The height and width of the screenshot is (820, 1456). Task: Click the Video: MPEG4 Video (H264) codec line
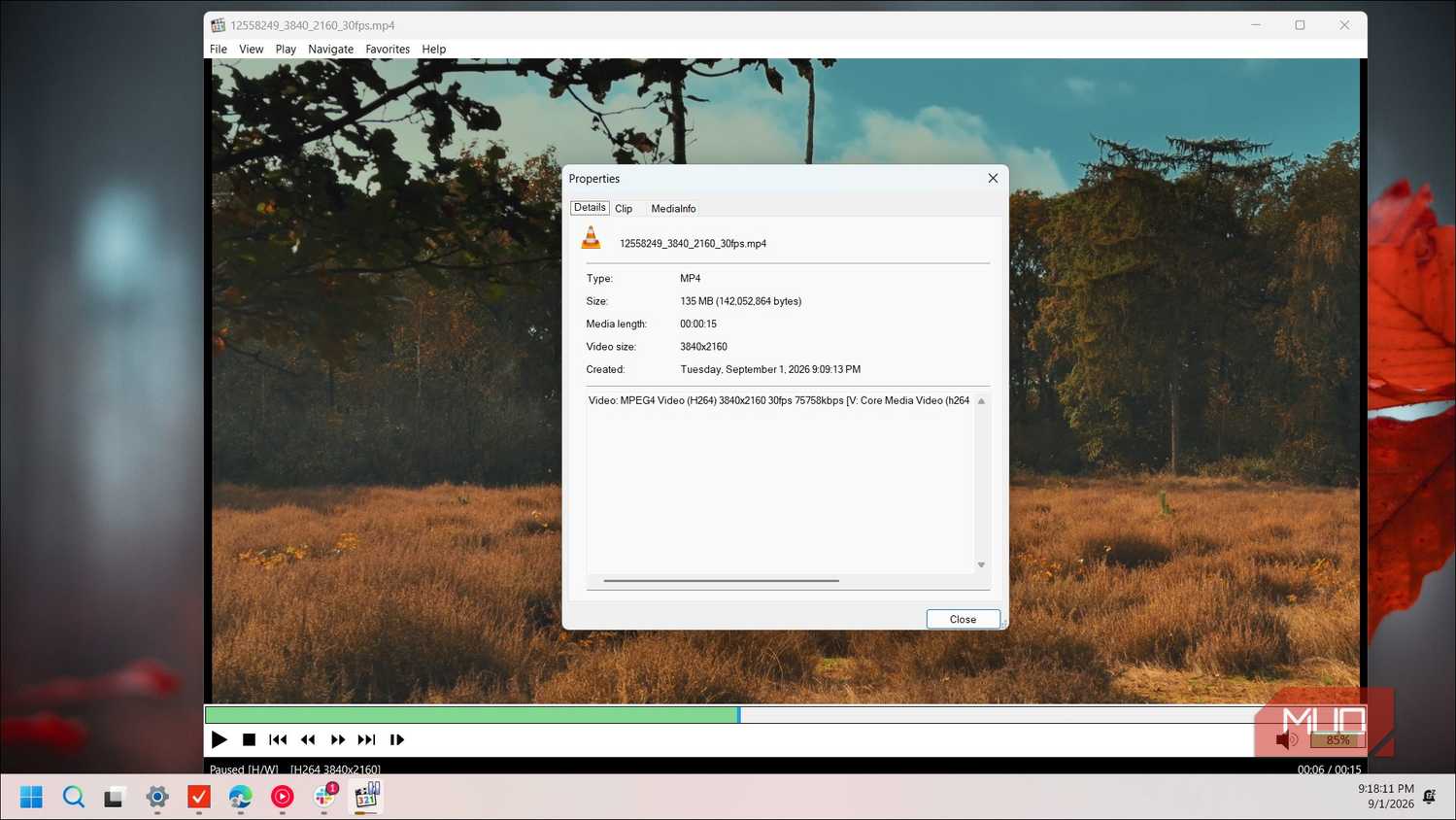[779, 400]
